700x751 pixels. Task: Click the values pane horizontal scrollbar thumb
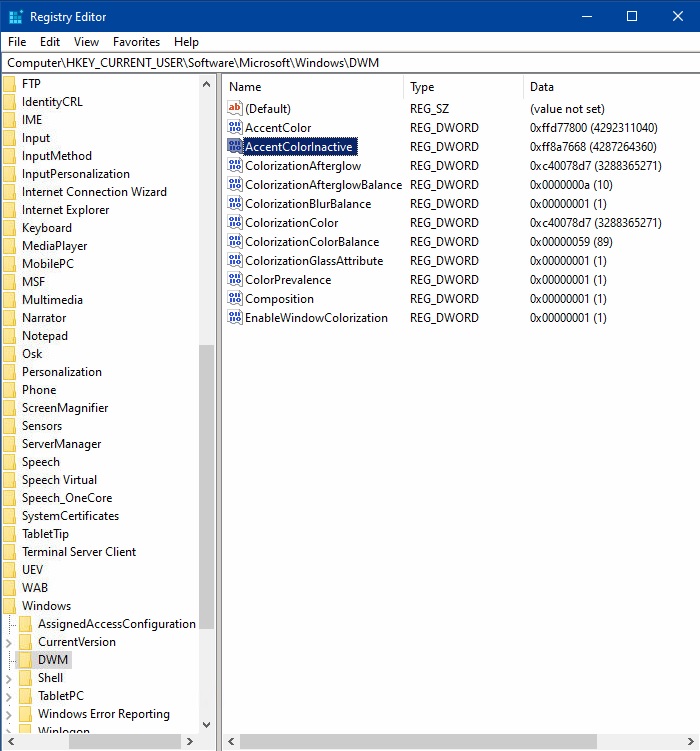click(418, 741)
